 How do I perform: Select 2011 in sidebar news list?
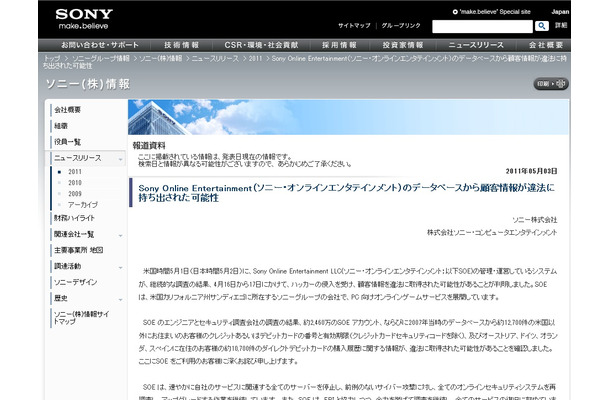(75, 172)
